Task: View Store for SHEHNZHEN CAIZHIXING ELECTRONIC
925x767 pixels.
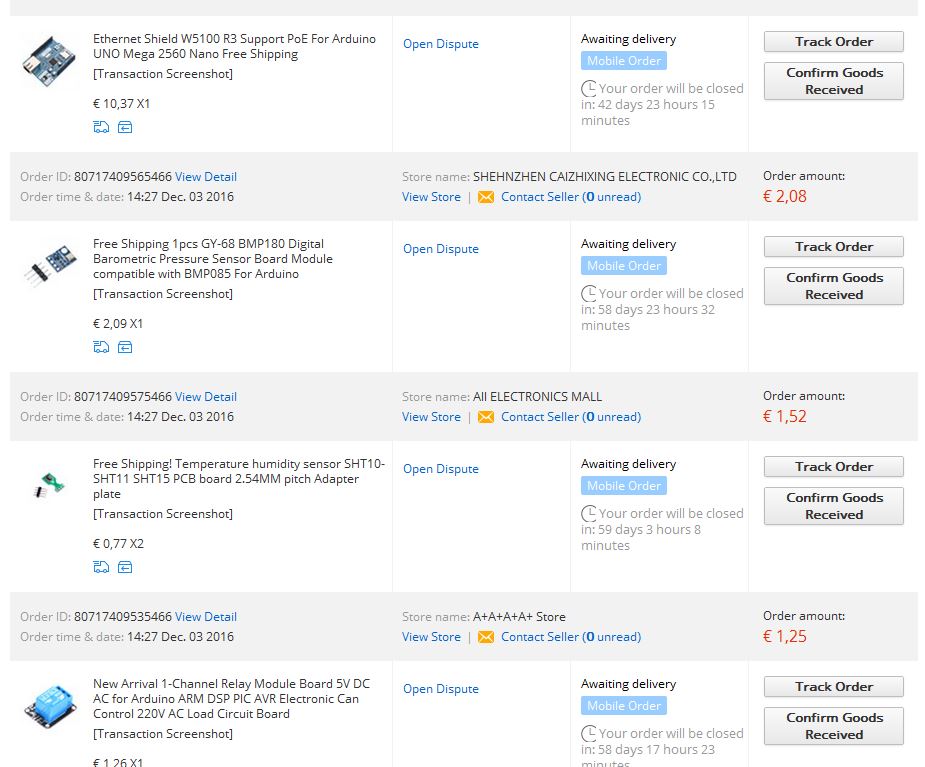Action: coord(431,197)
